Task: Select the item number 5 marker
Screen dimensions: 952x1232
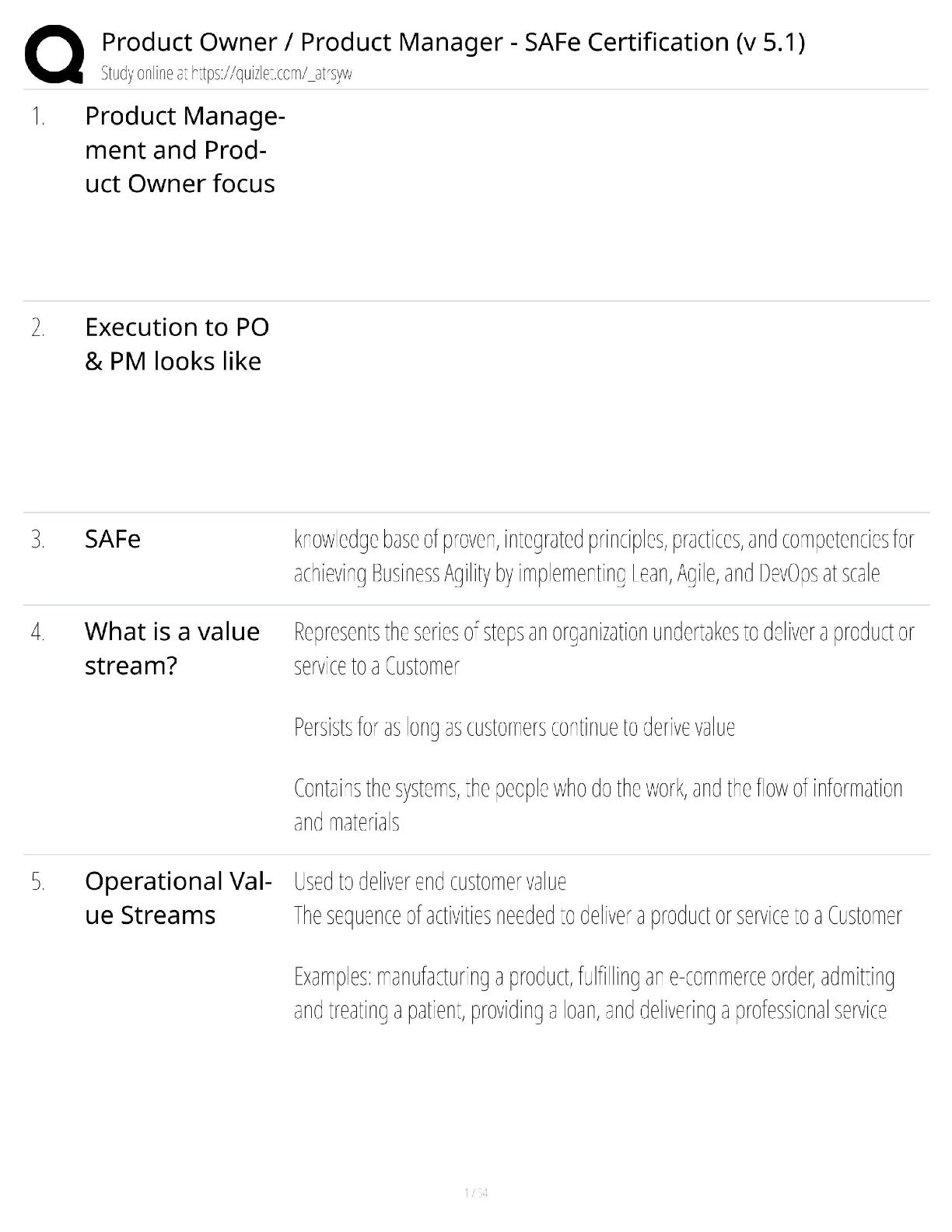Action: point(38,883)
